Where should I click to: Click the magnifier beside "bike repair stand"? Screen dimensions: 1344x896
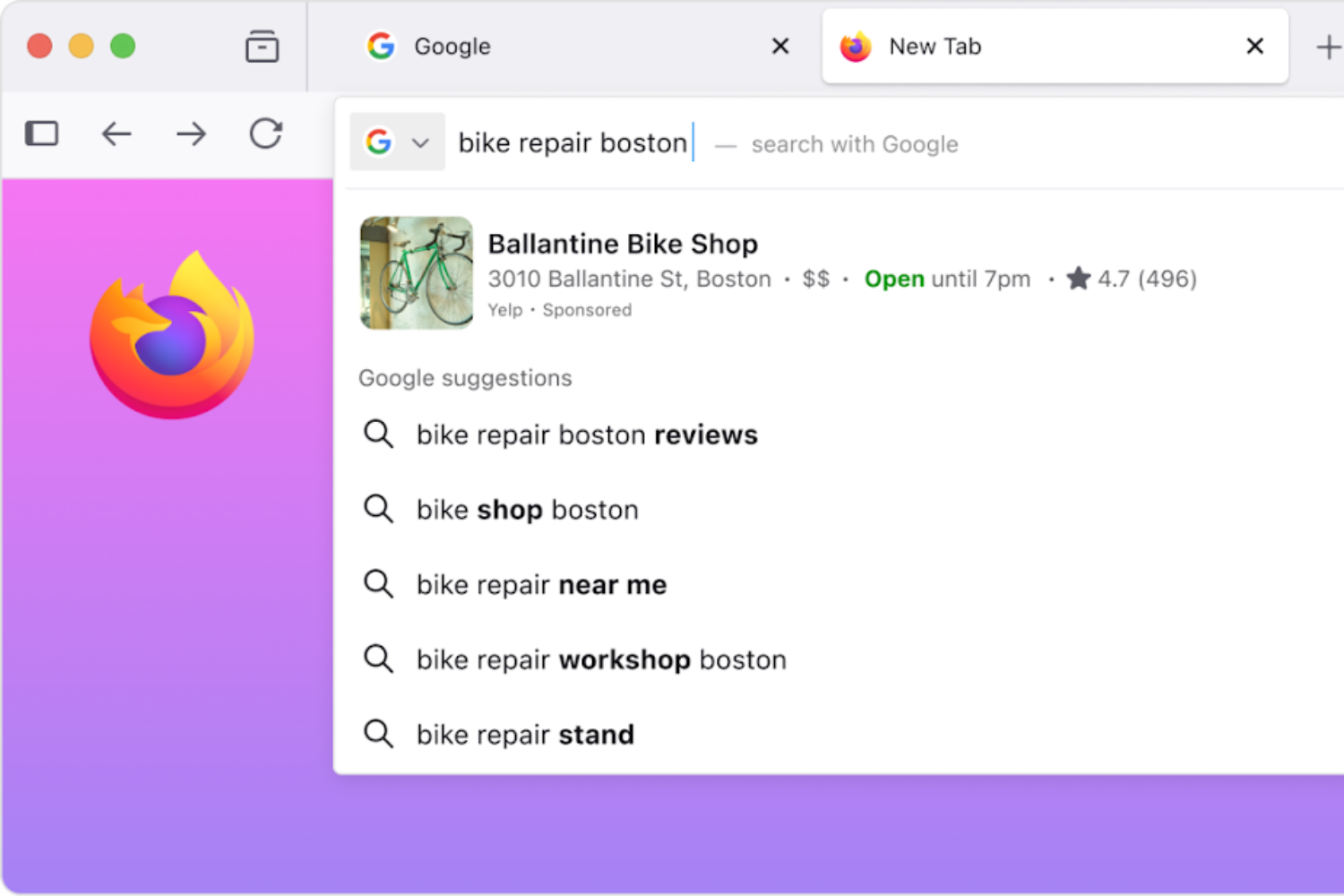[x=378, y=734]
